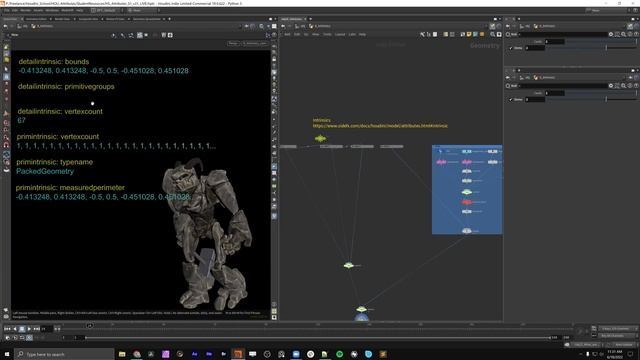Select the yellow-green node under Intrinsics note
640x360 pixels.
point(320,138)
